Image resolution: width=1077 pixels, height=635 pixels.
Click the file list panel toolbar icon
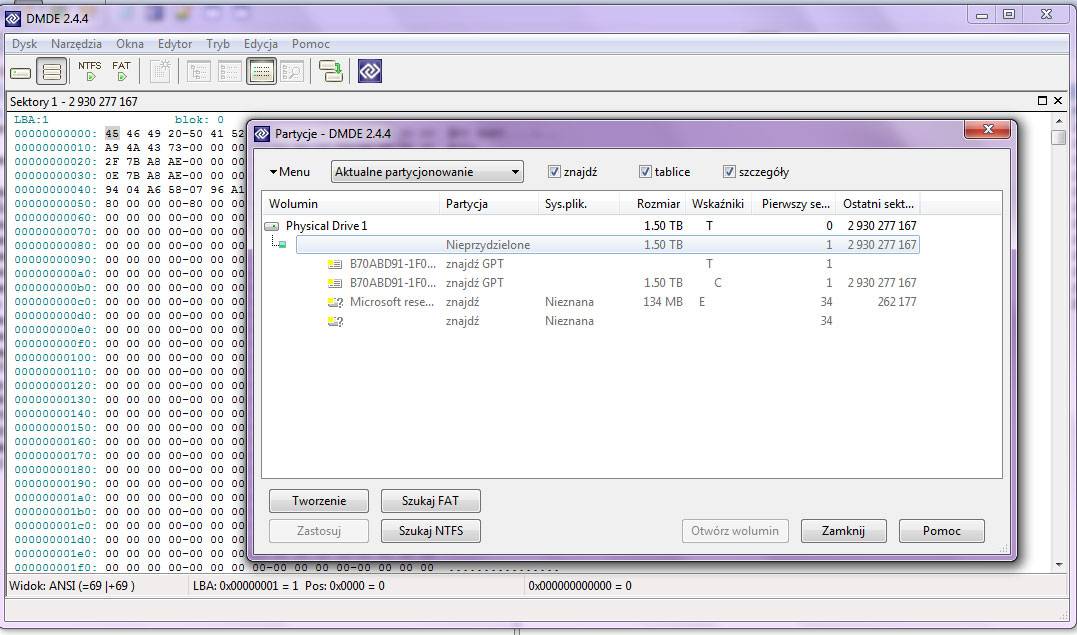(230, 71)
